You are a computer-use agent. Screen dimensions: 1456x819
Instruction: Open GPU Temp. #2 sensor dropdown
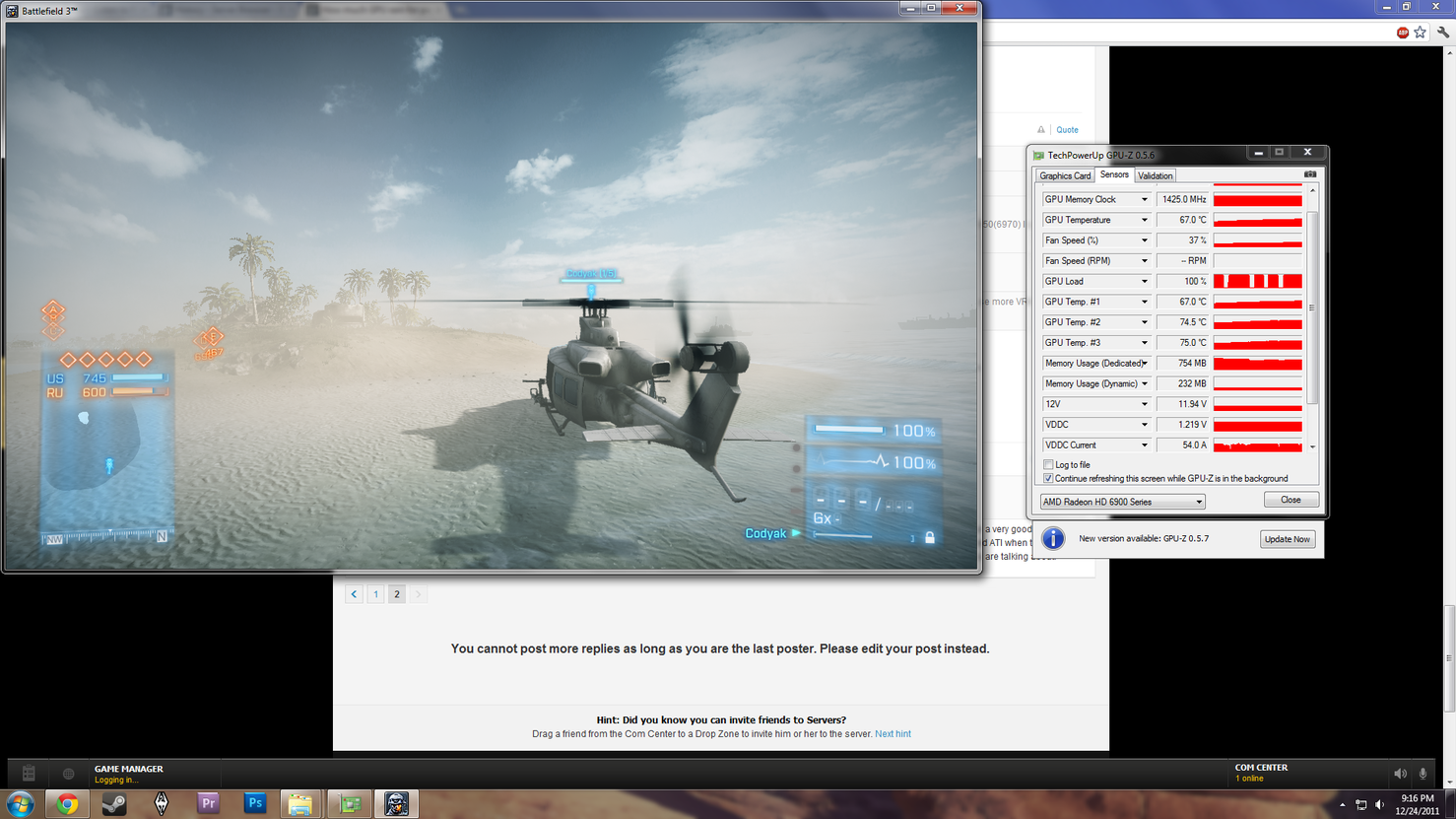click(x=1144, y=322)
